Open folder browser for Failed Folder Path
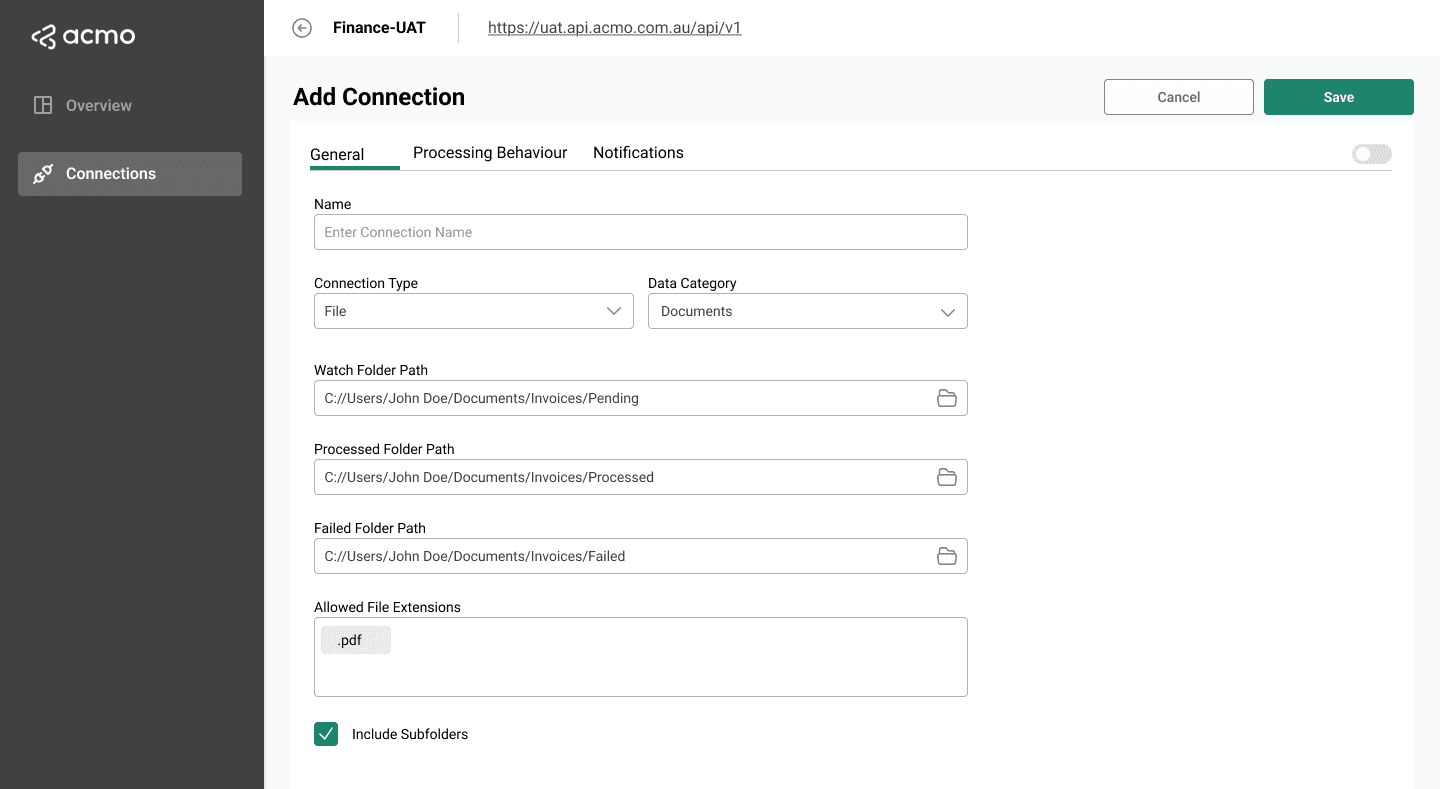 (947, 556)
